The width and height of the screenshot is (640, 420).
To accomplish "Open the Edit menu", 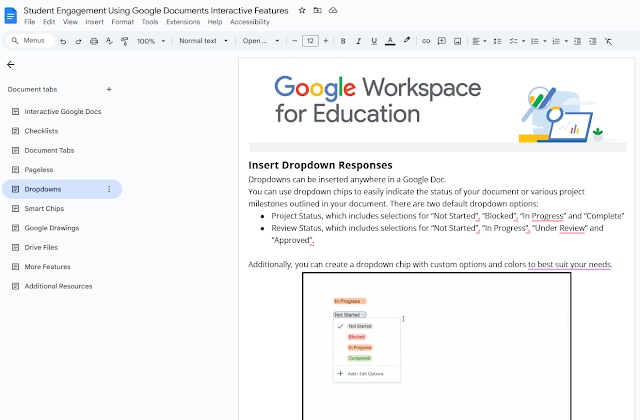I will pyautogui.click(x=49, y=22).
